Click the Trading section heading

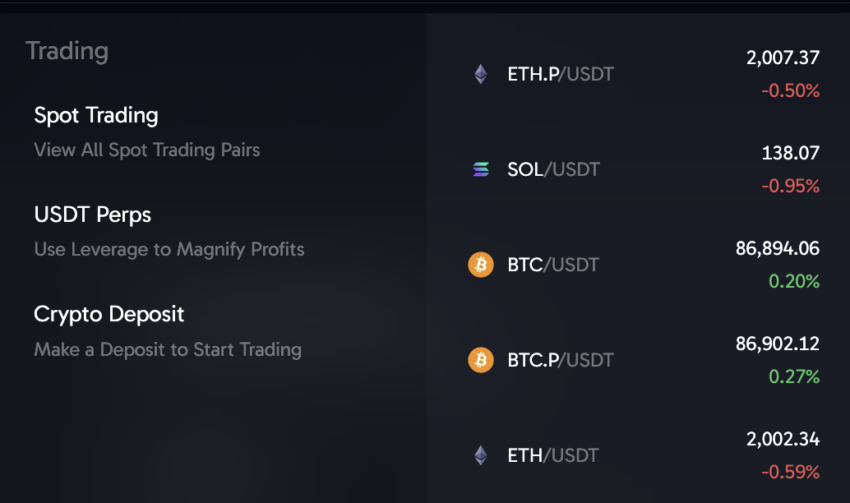click(x=67, y=51)
